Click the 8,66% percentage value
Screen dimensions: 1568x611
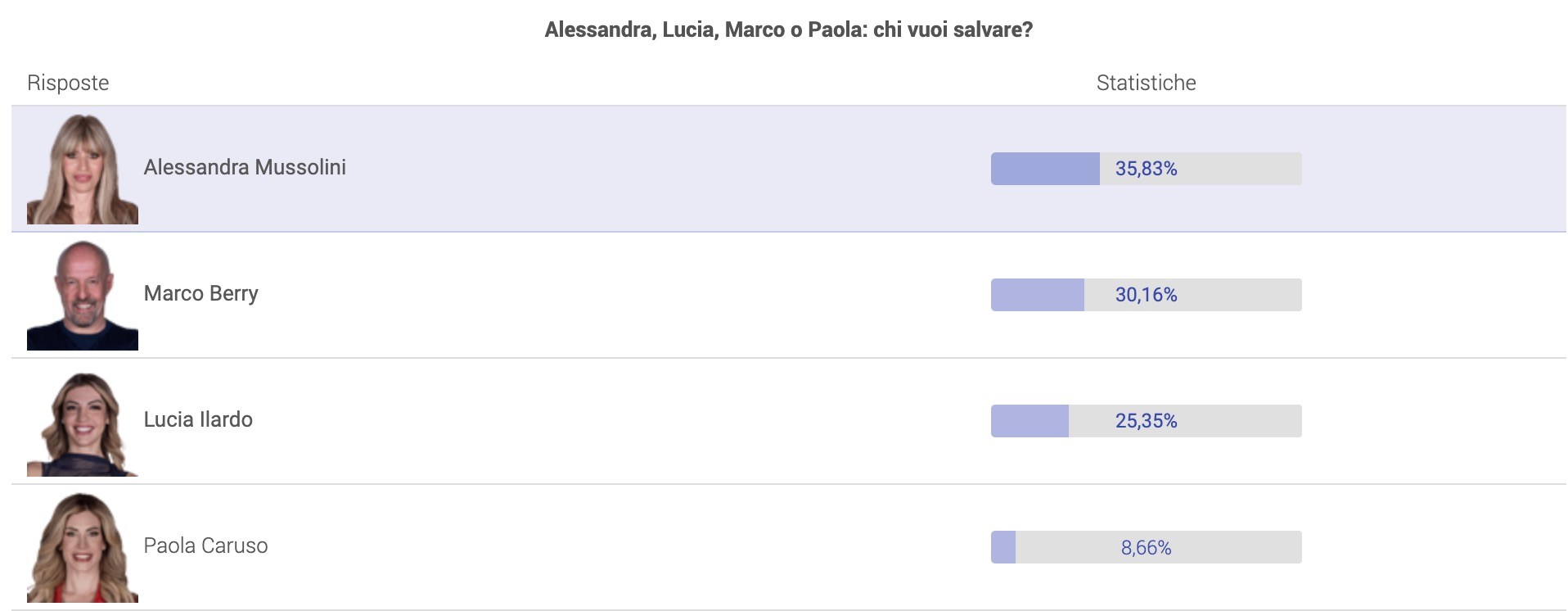point(1146,547)
